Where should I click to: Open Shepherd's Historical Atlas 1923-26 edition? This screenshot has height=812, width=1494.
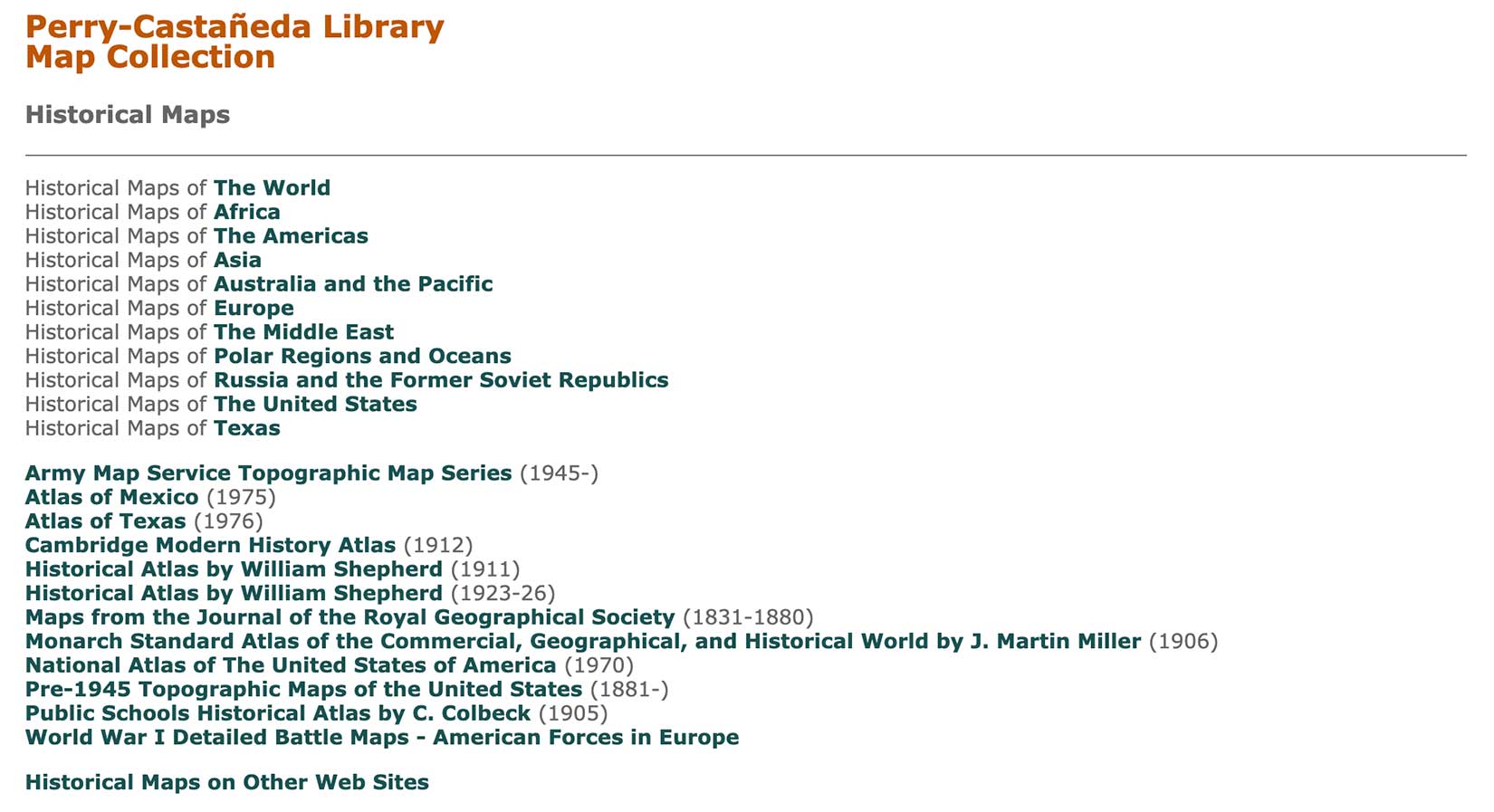click(x=234, y=594)
